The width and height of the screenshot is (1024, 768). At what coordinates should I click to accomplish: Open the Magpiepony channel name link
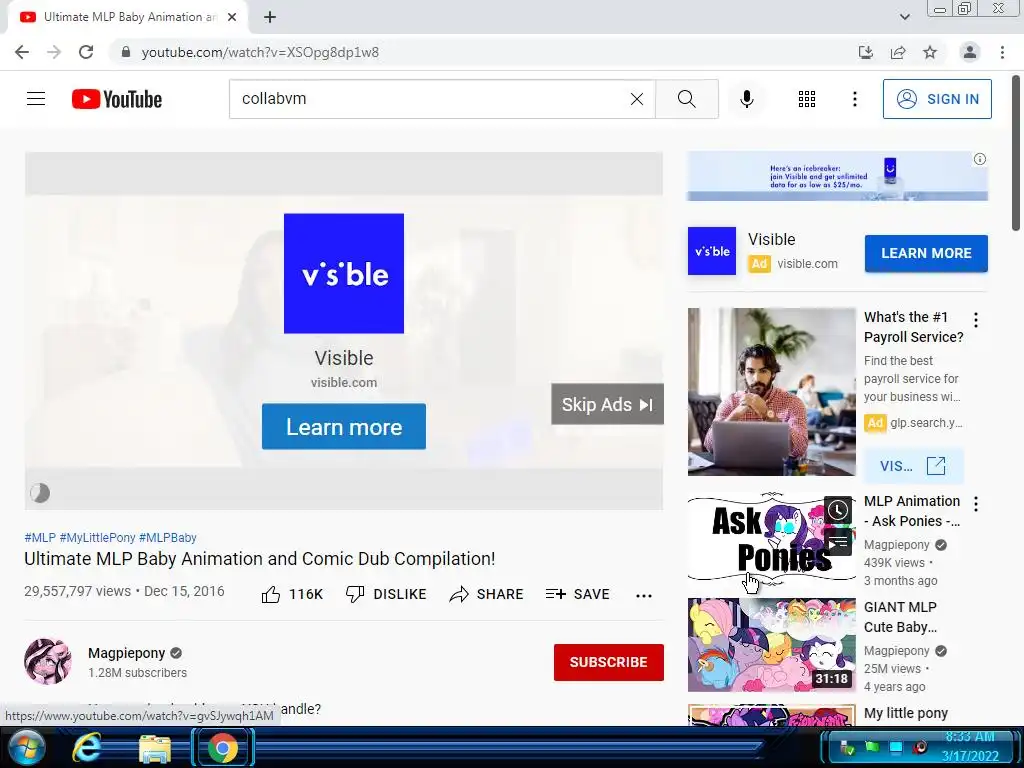click(127, 653)
